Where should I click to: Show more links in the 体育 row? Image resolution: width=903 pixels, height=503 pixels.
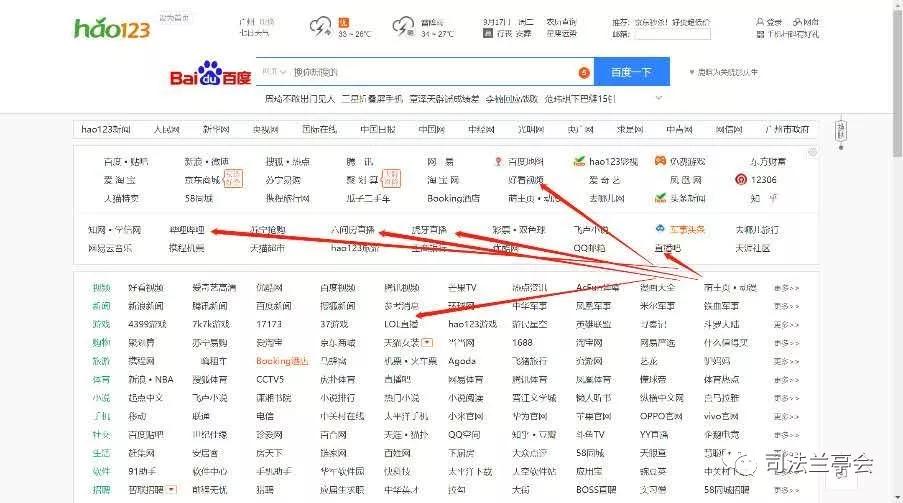[x=786, y=380]
